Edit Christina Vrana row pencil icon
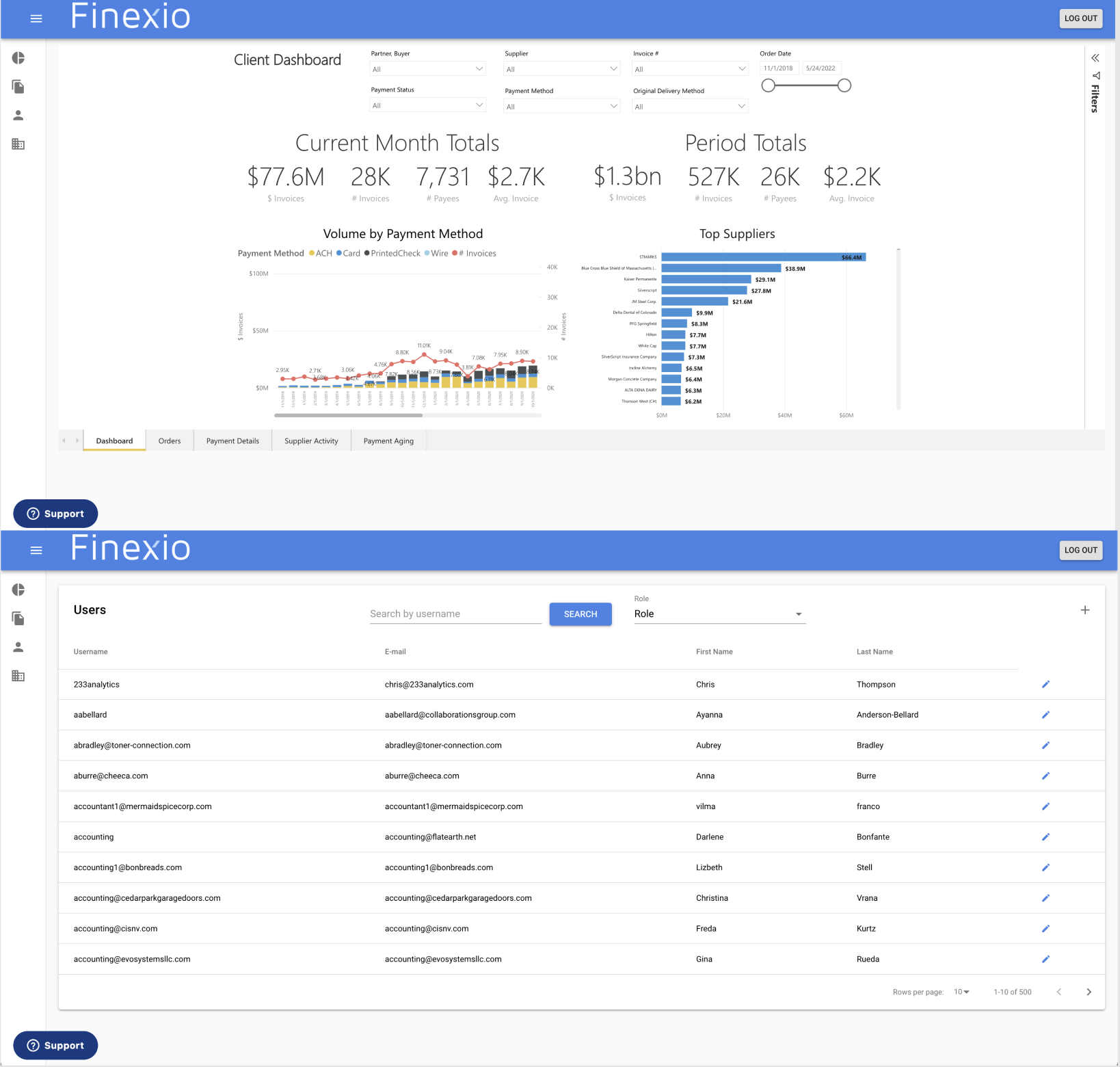This screenshot has width=1120, height=1067. coord(1045,898)
